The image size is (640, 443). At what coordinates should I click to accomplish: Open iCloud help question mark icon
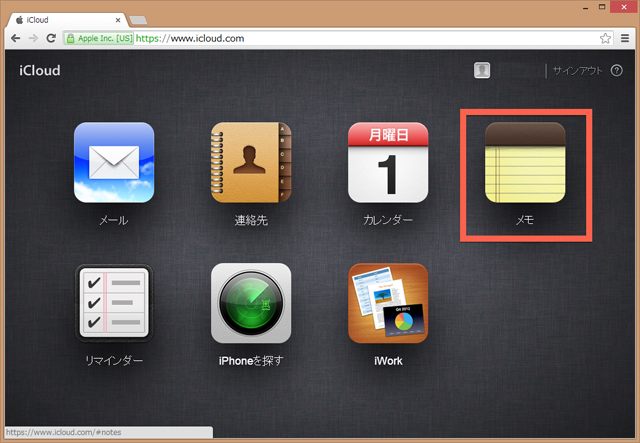tap(617, 70)
